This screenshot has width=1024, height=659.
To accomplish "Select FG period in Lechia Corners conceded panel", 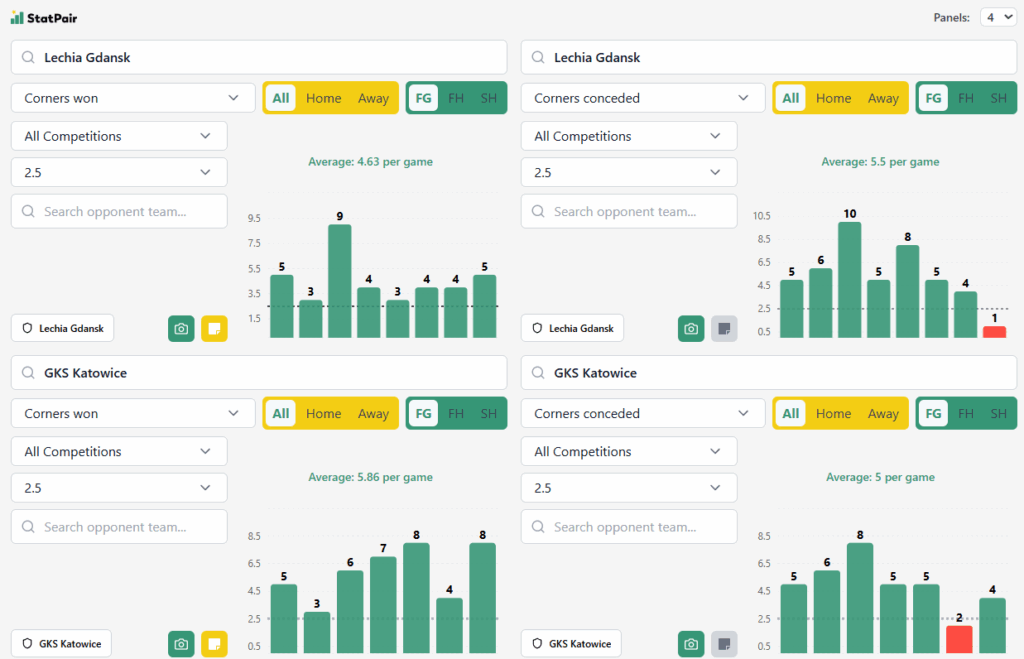I will point(933,98).
